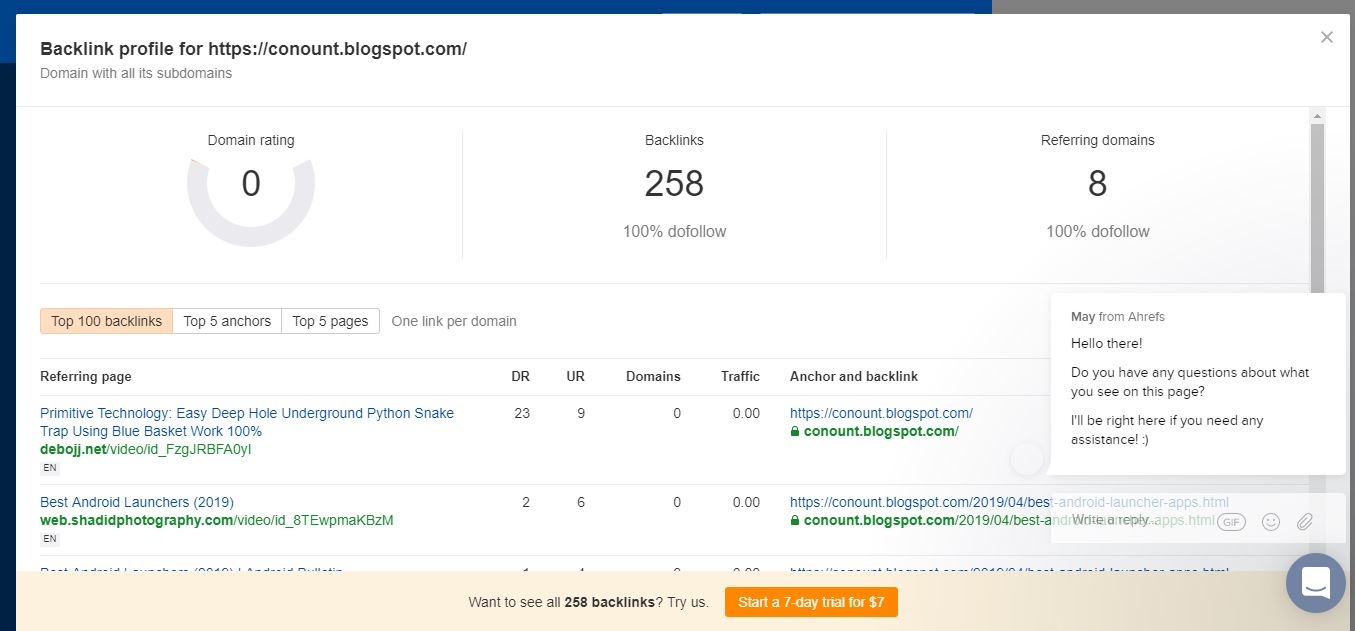1355x631 pixels.
Task: Click the 258 backlinks text in trial banner
Action: (609, 602)
